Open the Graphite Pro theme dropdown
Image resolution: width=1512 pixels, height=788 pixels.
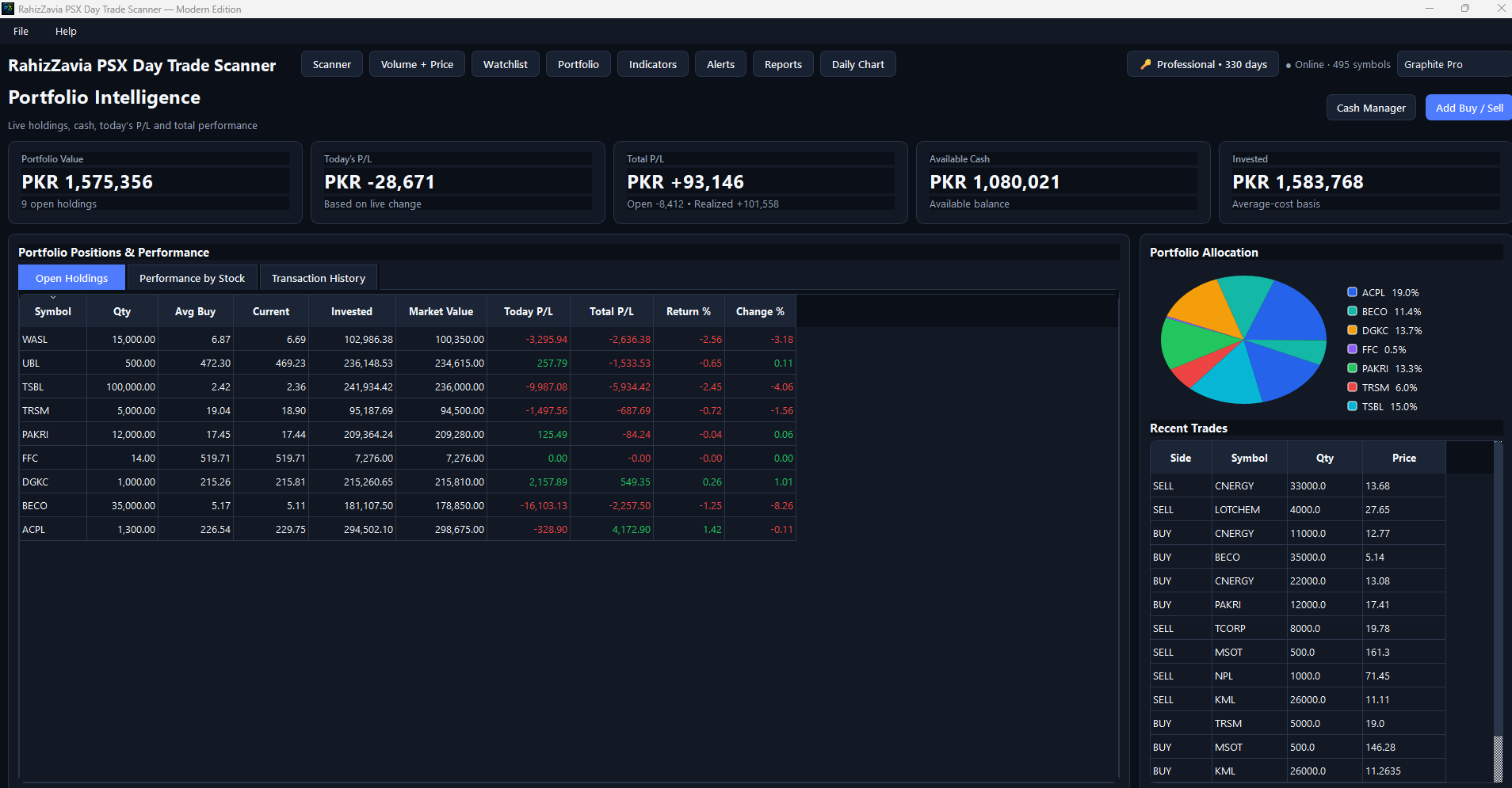click(1454, 64)
